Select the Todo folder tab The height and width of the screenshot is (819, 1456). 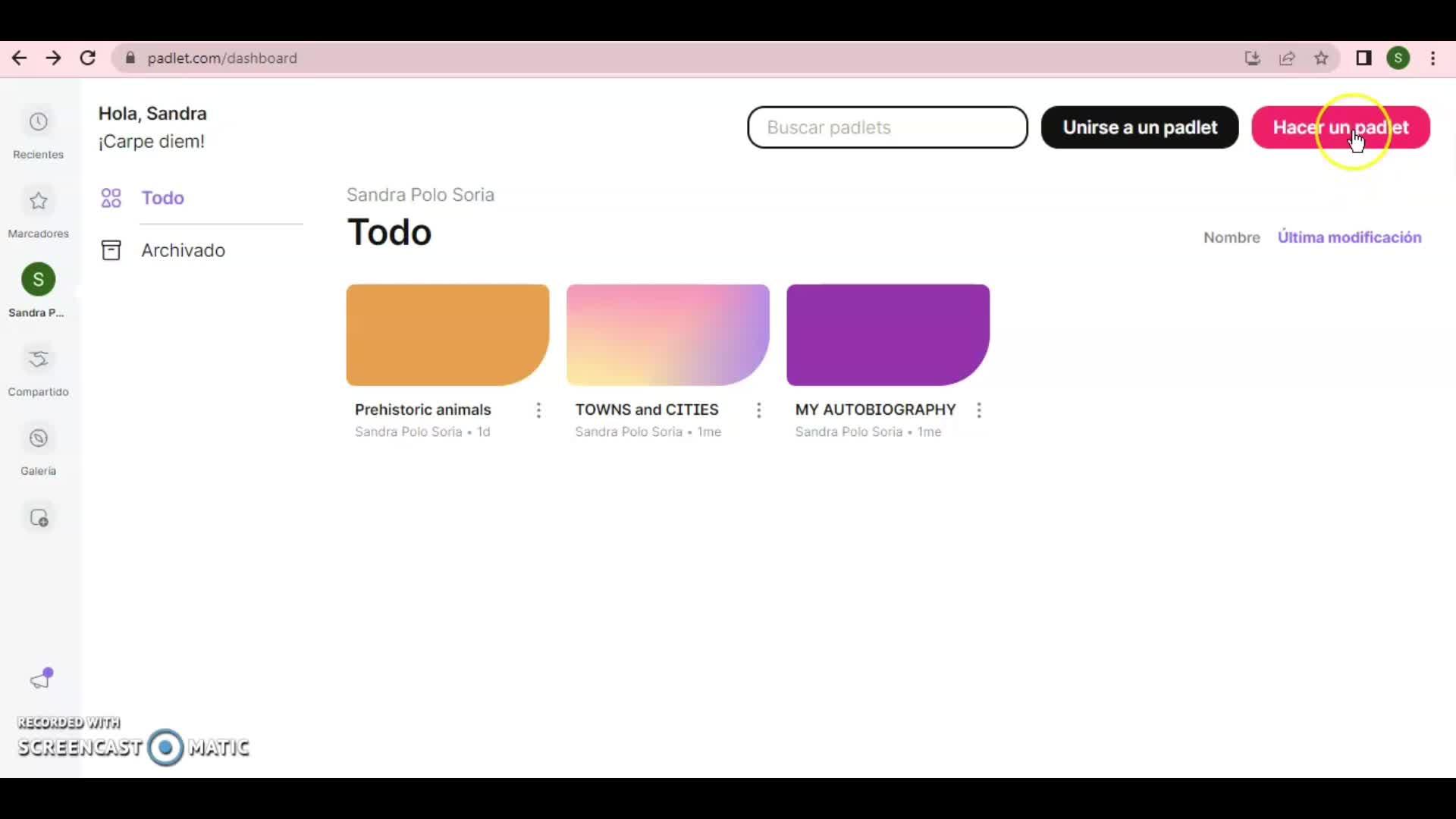coord(162,198)
